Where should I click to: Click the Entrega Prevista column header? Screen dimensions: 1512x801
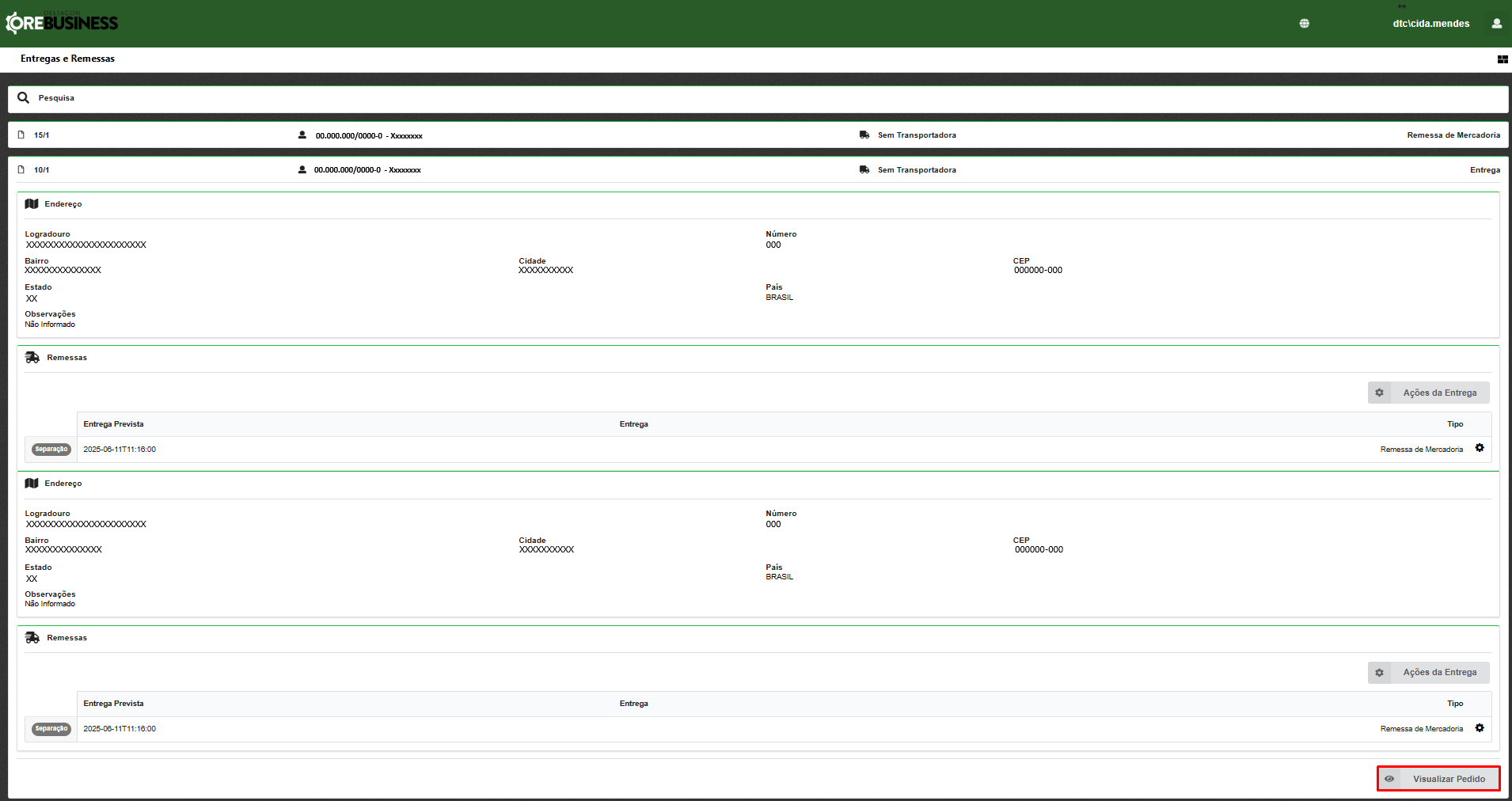point(113,424)
